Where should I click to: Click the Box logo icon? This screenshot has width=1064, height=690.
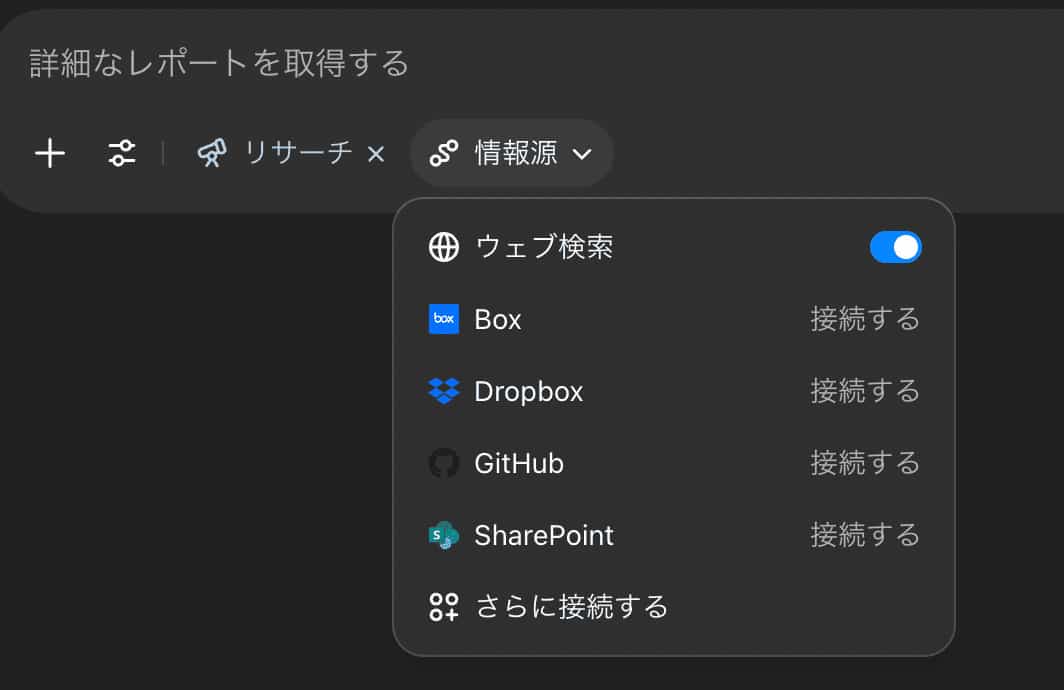444,319
